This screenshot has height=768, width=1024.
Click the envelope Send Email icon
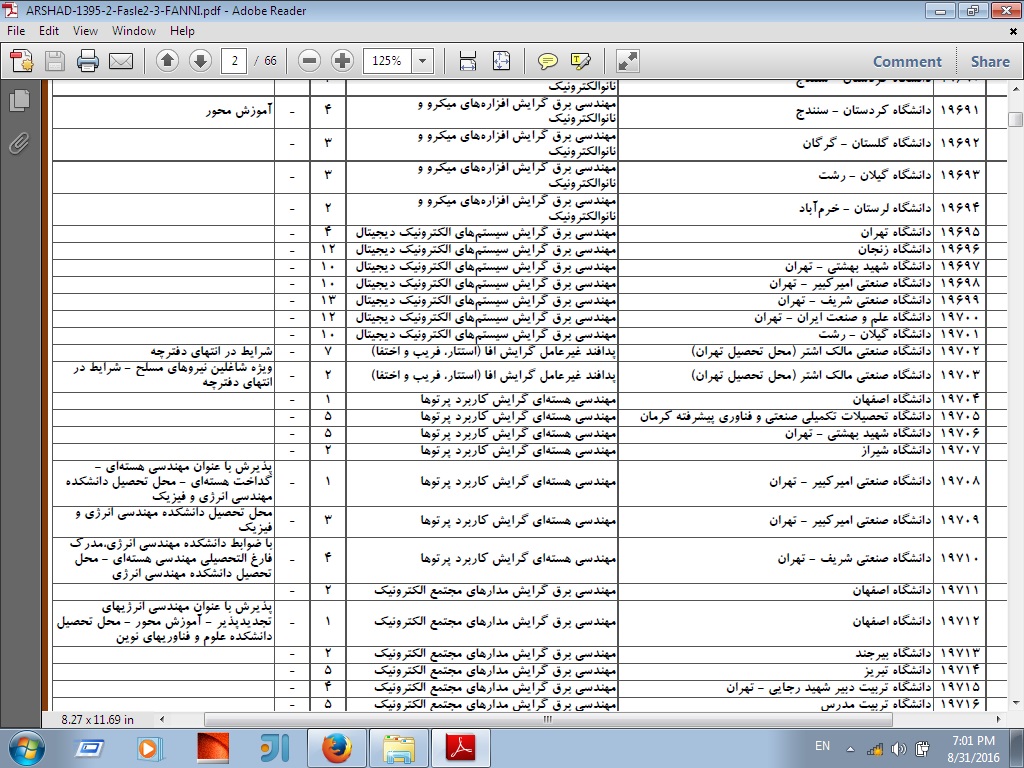[x=121, y=61]
